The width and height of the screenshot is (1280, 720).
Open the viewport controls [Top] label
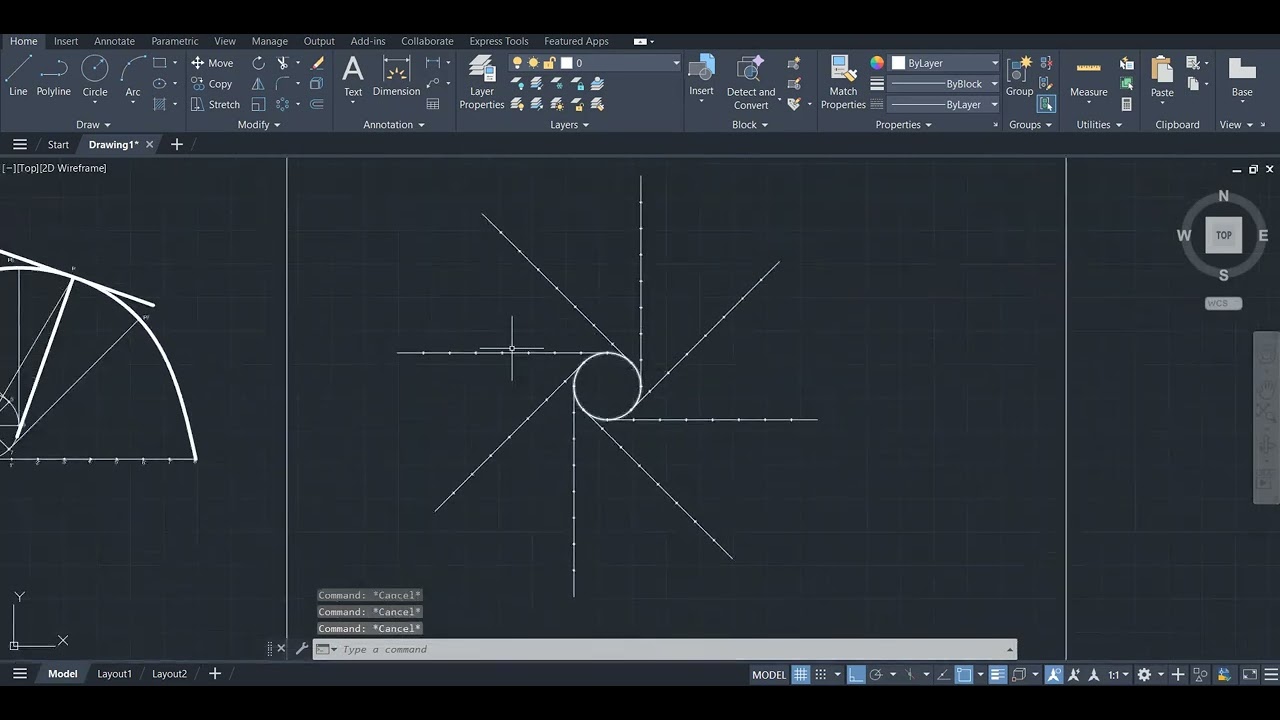pyautogui.click(x=27, y=168)
